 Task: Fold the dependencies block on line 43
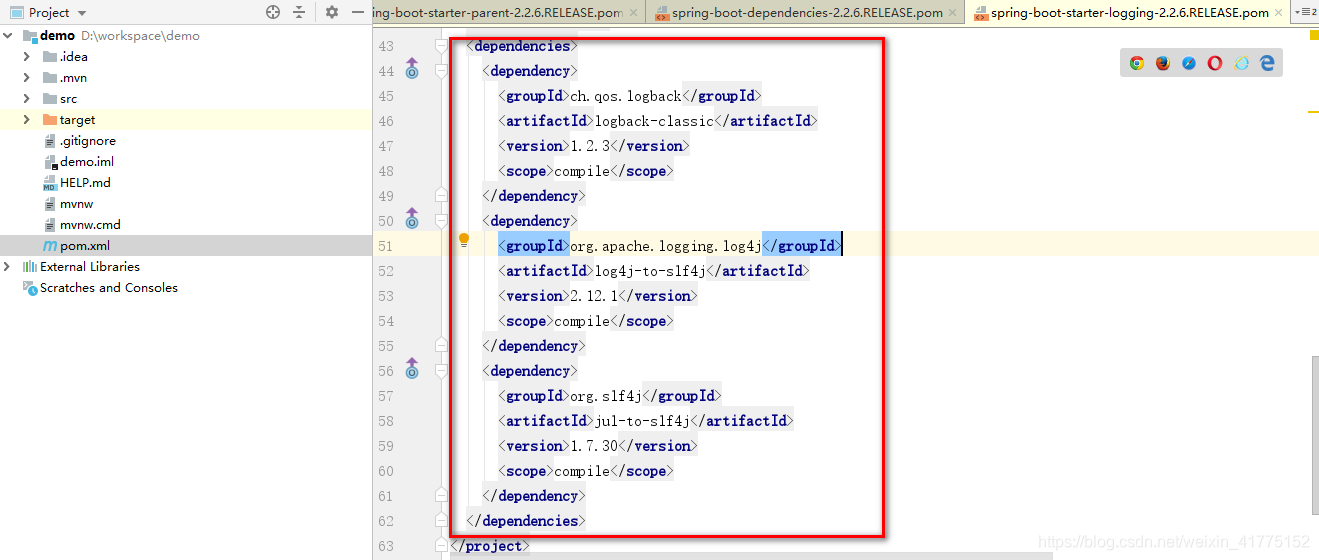pyautogui.click(x=441, y=46)
